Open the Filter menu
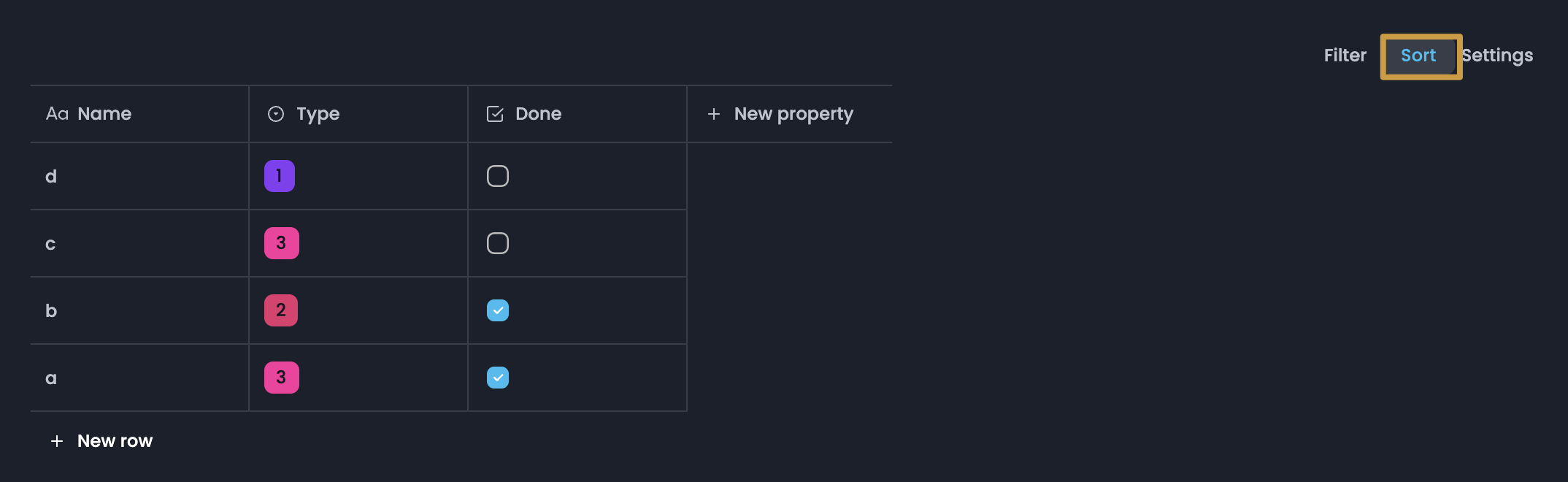The image size is (1568, 482). click(x=1345, y=56)
